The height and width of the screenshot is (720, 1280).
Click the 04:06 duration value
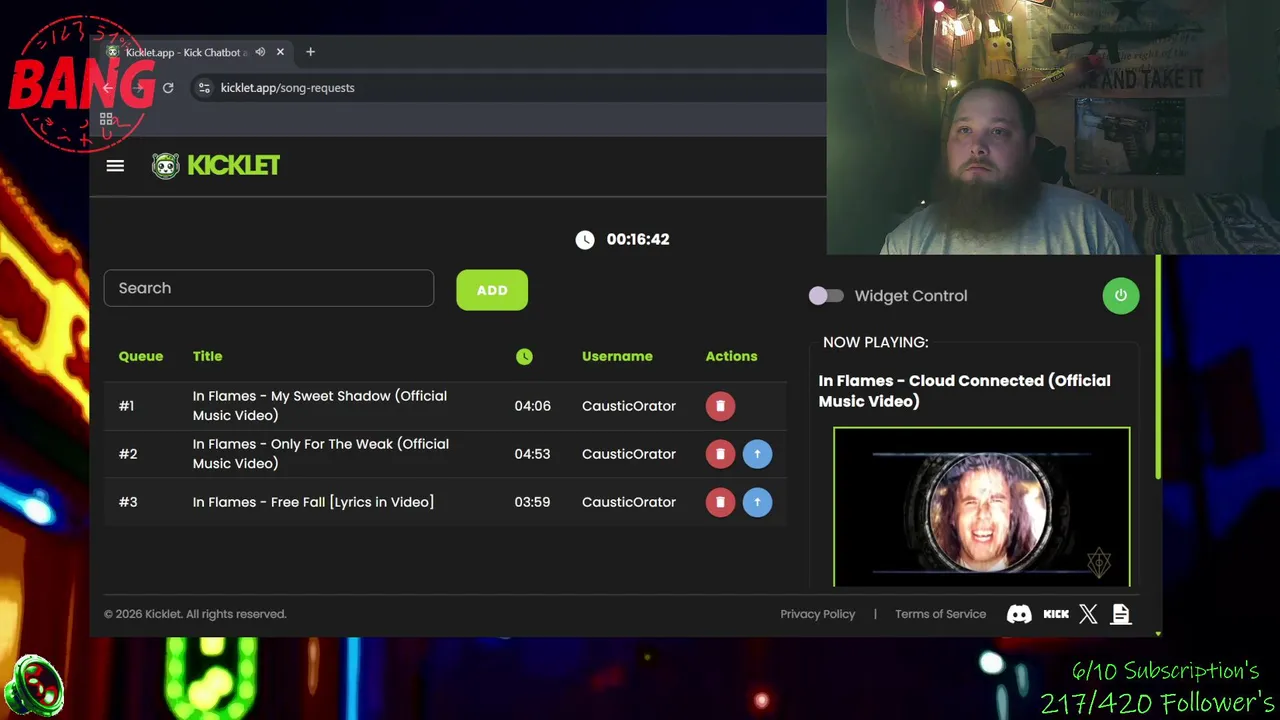tap(532, 406)
